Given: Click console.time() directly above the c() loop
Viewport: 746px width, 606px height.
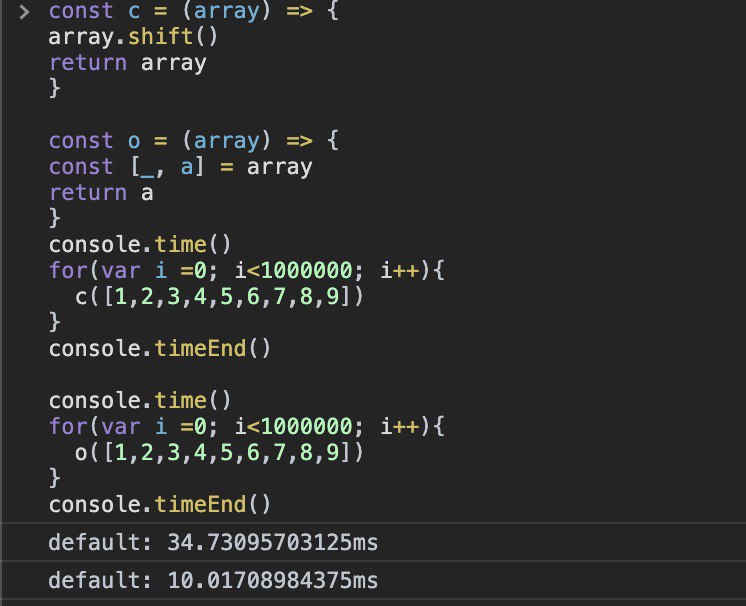Looking at the screenshot, I should [x=140, y=244].
